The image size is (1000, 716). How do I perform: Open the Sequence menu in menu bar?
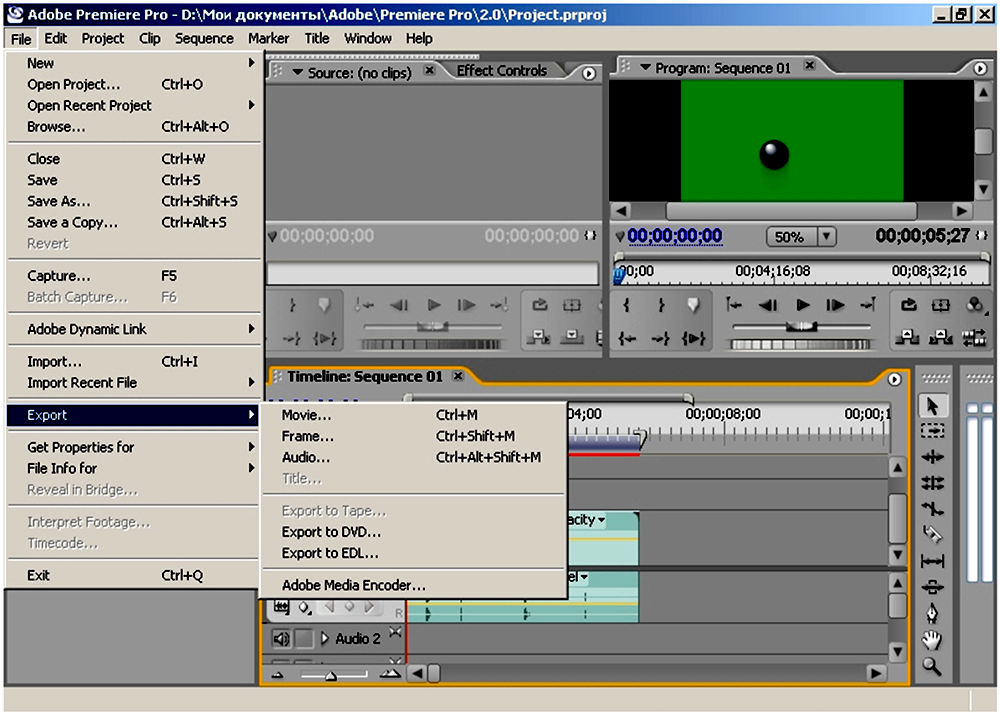click(204, 38)
